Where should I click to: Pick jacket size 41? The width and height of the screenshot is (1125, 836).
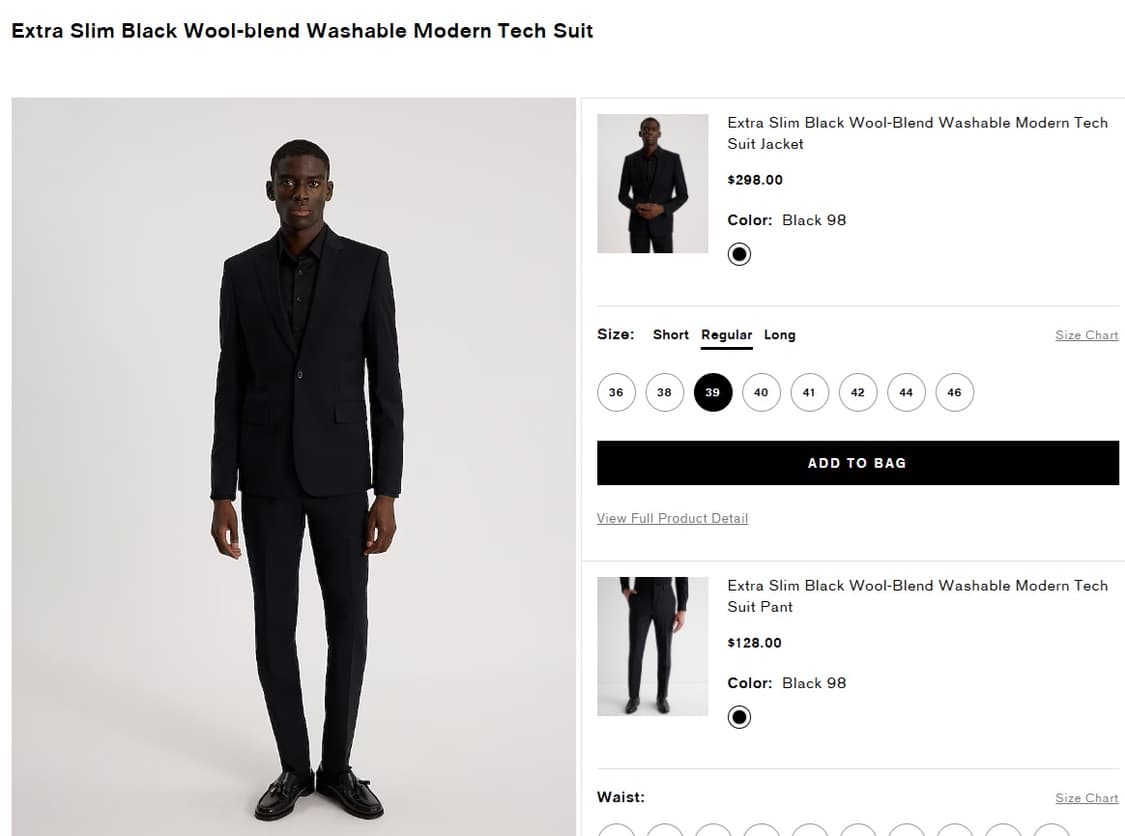point(809,392)
